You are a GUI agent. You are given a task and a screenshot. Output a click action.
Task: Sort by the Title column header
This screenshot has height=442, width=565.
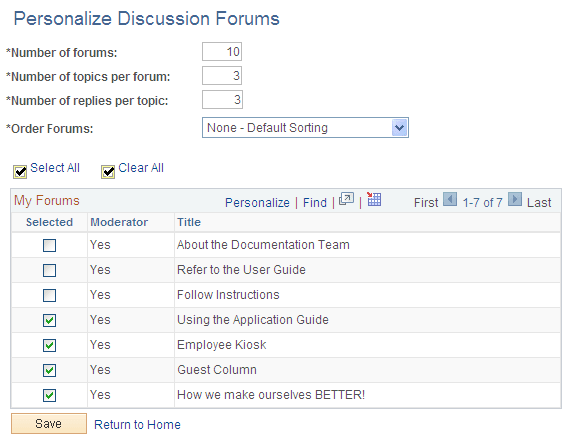point(189,222)
